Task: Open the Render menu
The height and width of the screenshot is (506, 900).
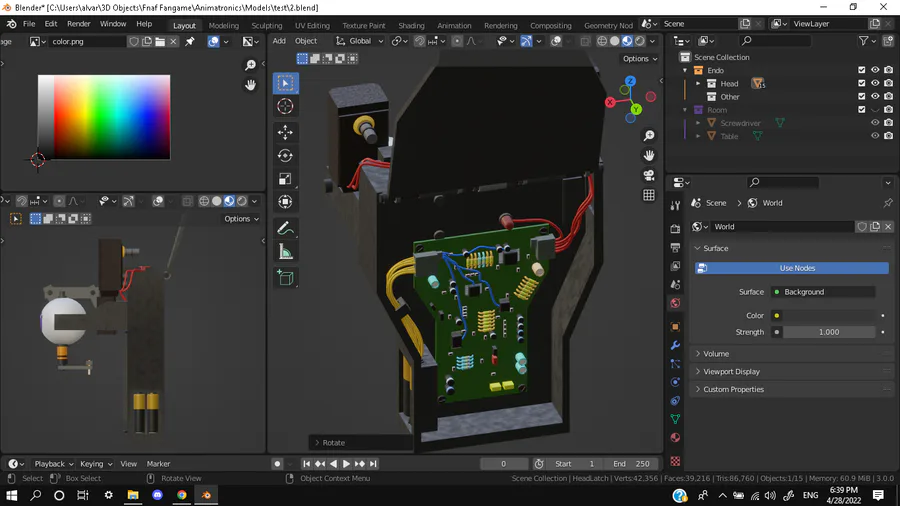Action: 78,24
